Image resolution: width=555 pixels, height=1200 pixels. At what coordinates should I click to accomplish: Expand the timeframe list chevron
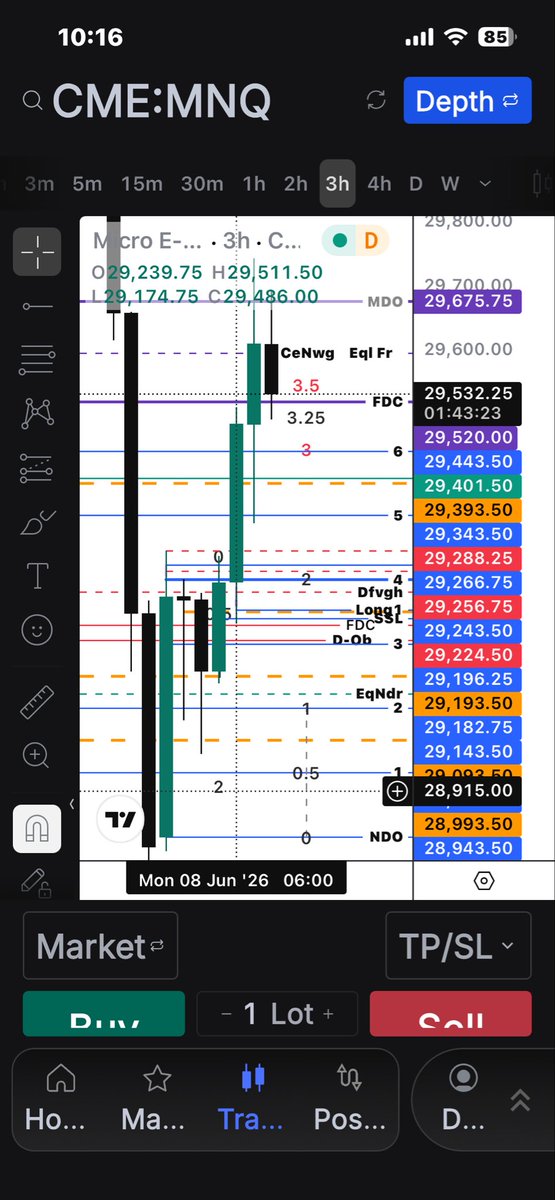coord(485,184)
